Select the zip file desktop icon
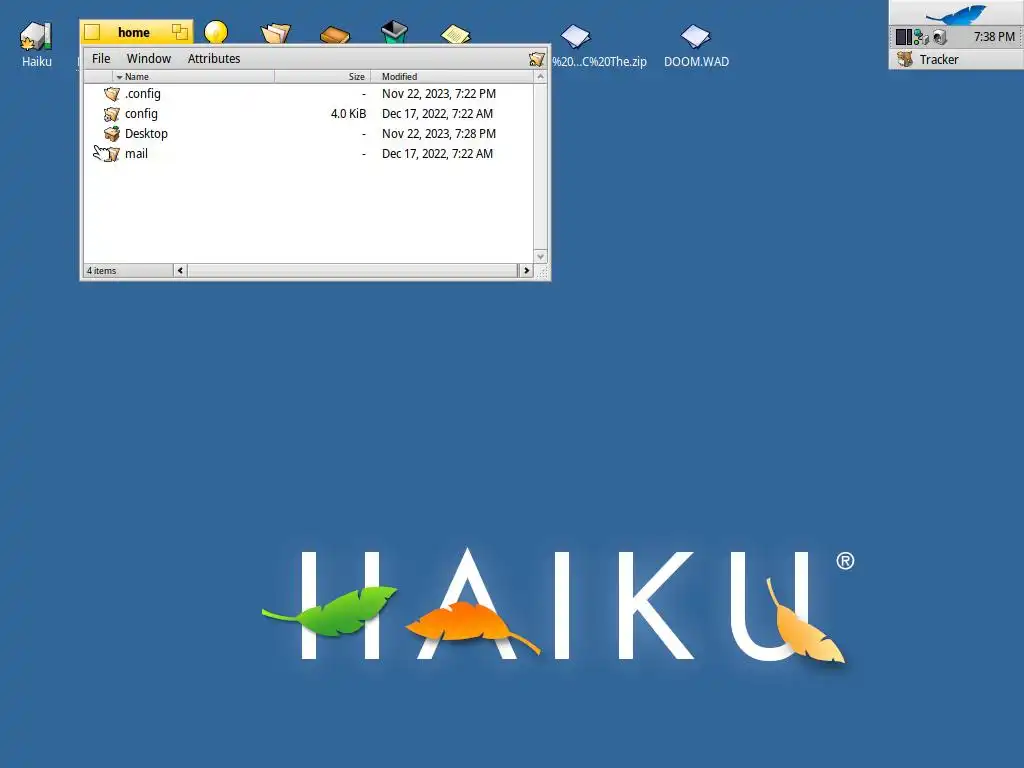Image resolution: width=1024 pixels, height=768 pixels. click(x=575, y=37)
